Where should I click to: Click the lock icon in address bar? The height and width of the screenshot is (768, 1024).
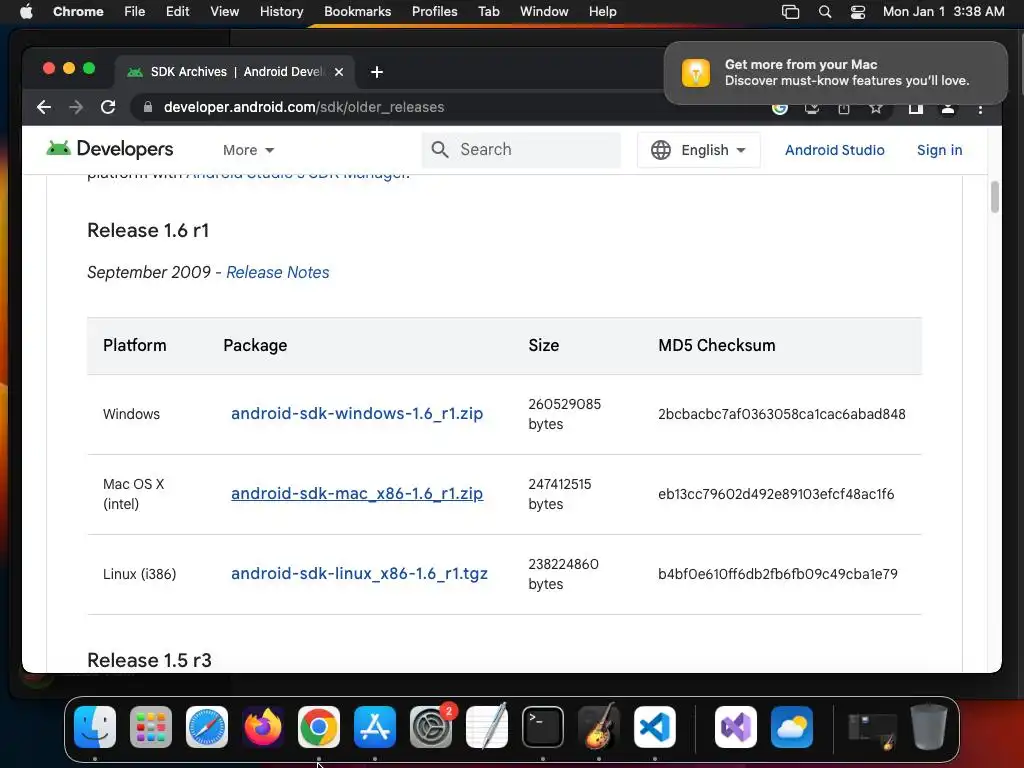pos(148,107)
